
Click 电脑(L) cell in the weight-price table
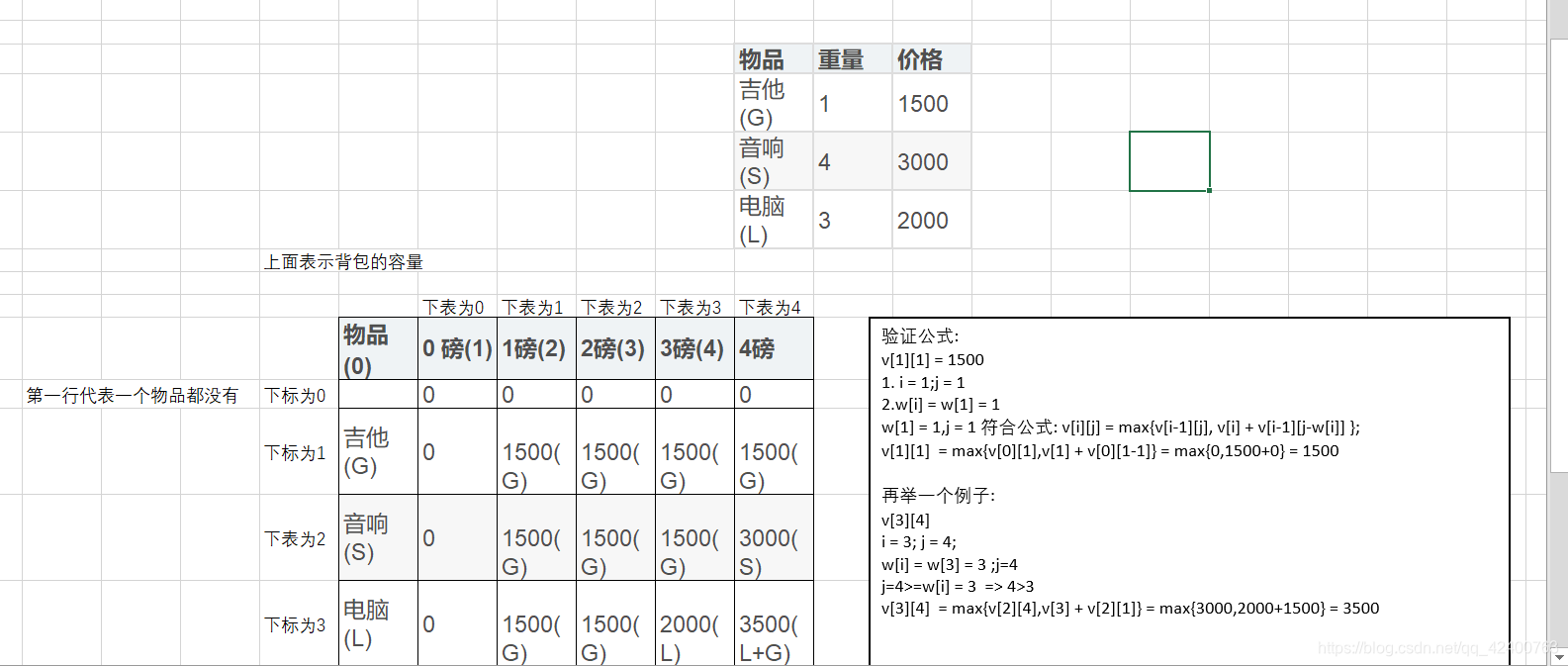pos(774,220)
